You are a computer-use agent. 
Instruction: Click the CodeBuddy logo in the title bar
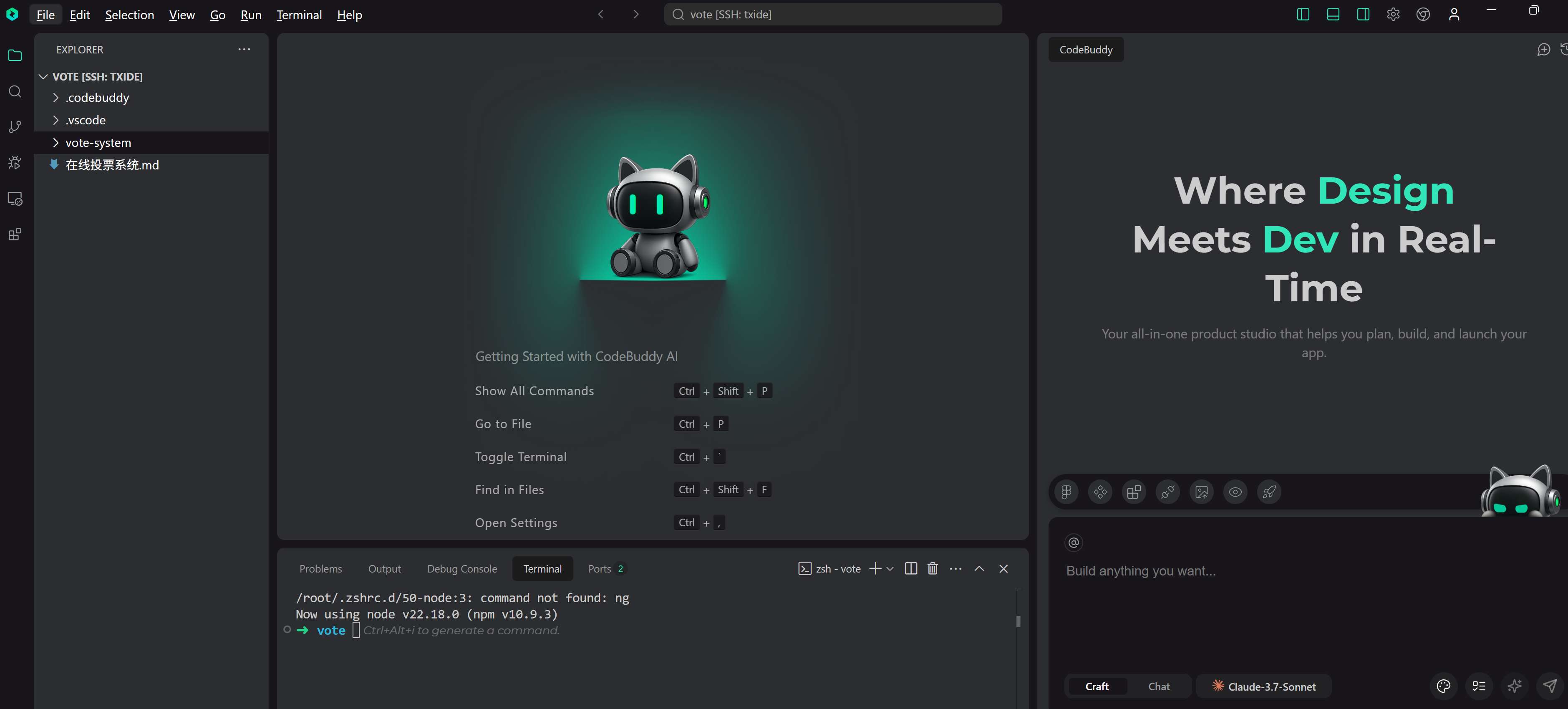pyautogui.click(x=12, y=14)
